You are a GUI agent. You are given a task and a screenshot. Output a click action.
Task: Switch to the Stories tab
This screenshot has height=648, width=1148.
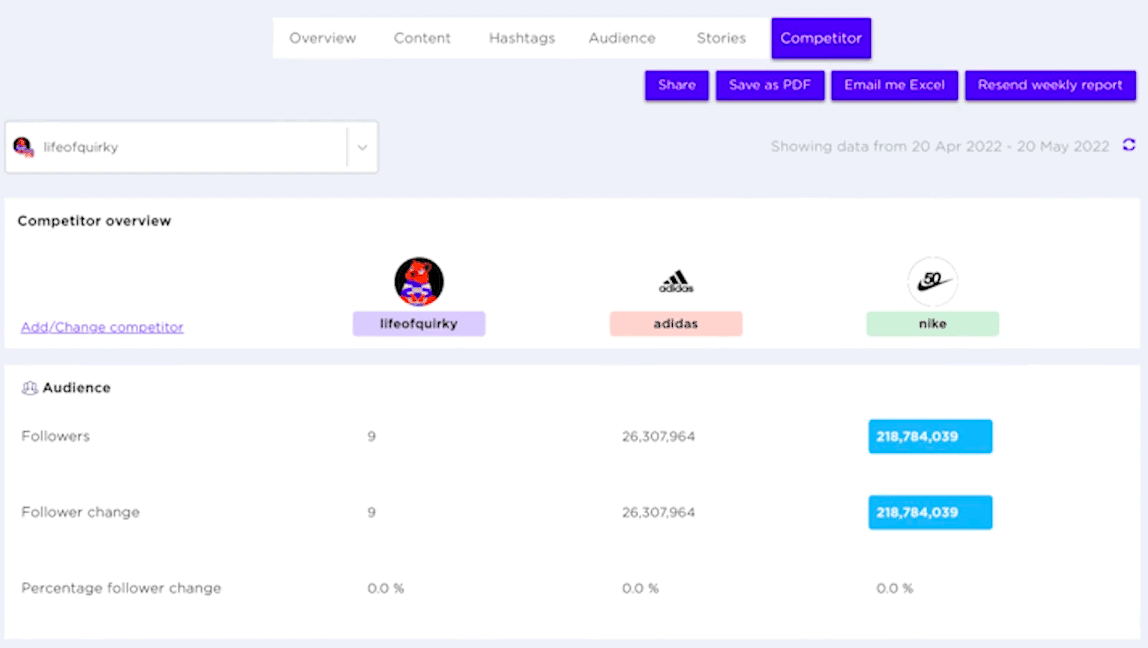[x=720, y=38]
